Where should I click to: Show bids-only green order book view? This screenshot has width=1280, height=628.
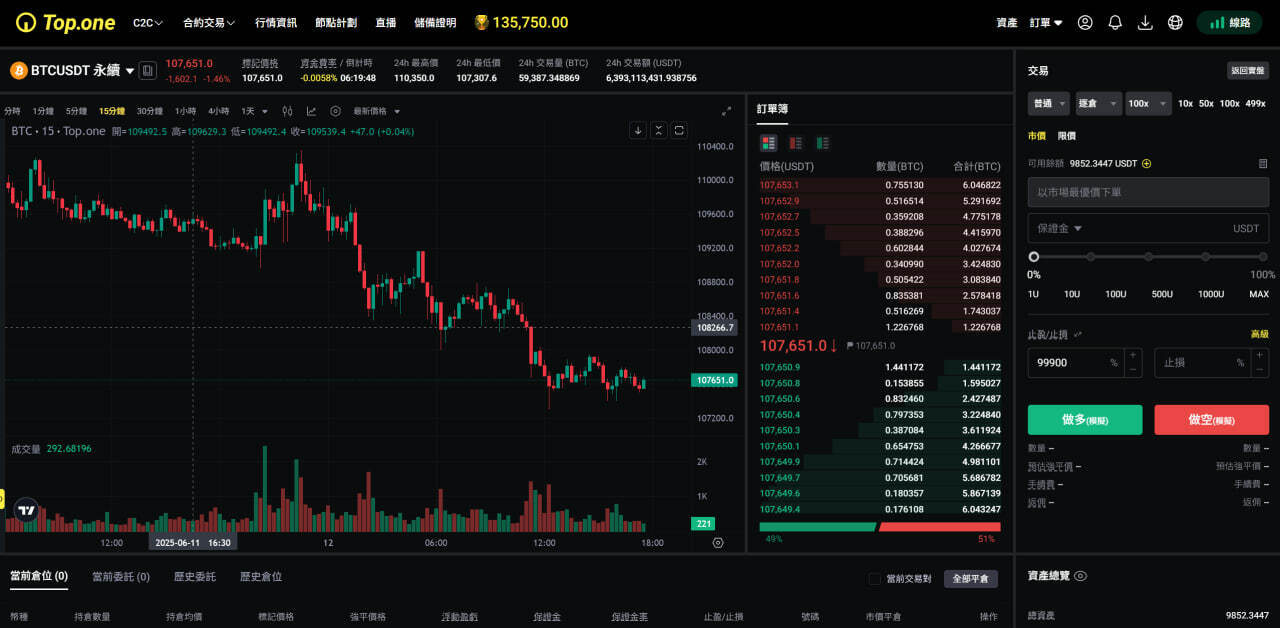(823, 143)
